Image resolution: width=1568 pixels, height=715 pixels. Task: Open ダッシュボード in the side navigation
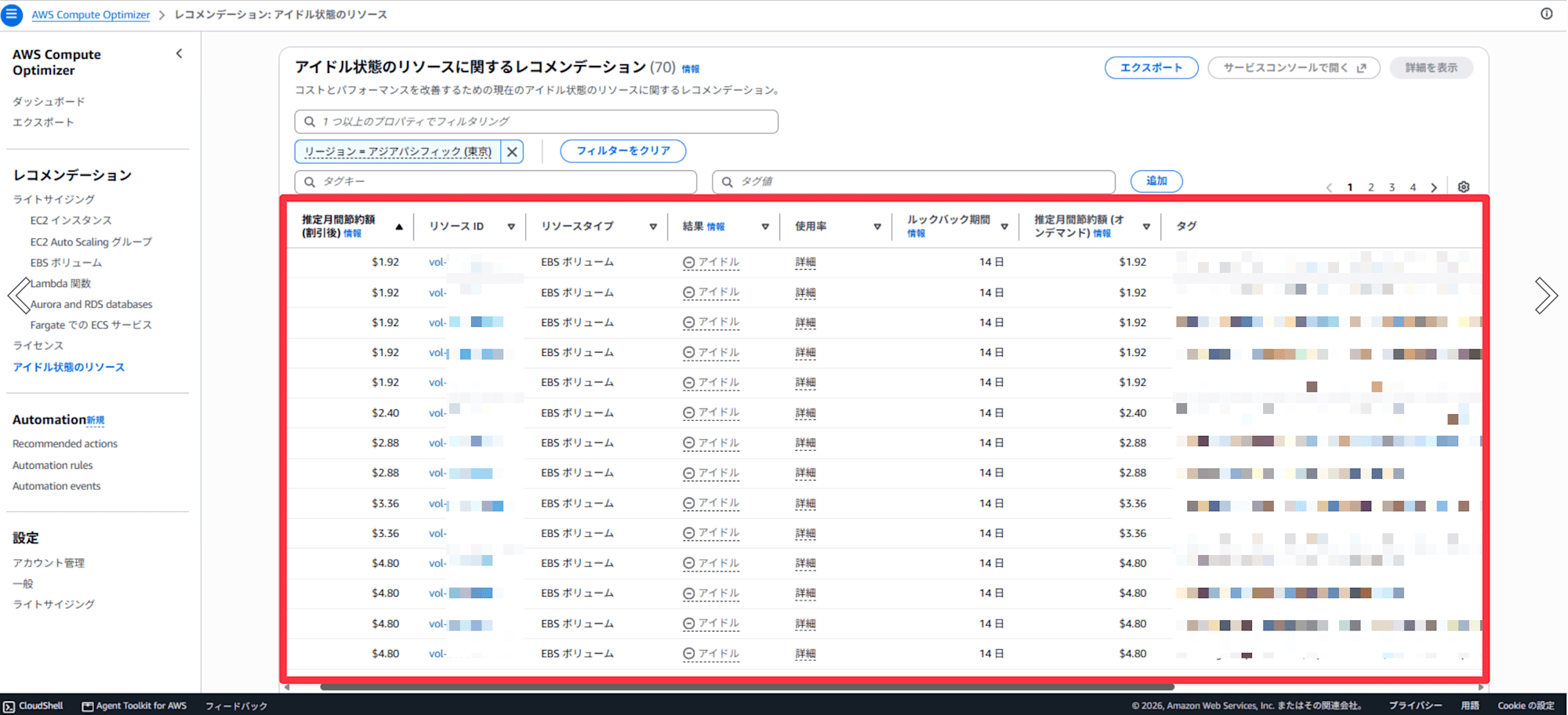49,101
